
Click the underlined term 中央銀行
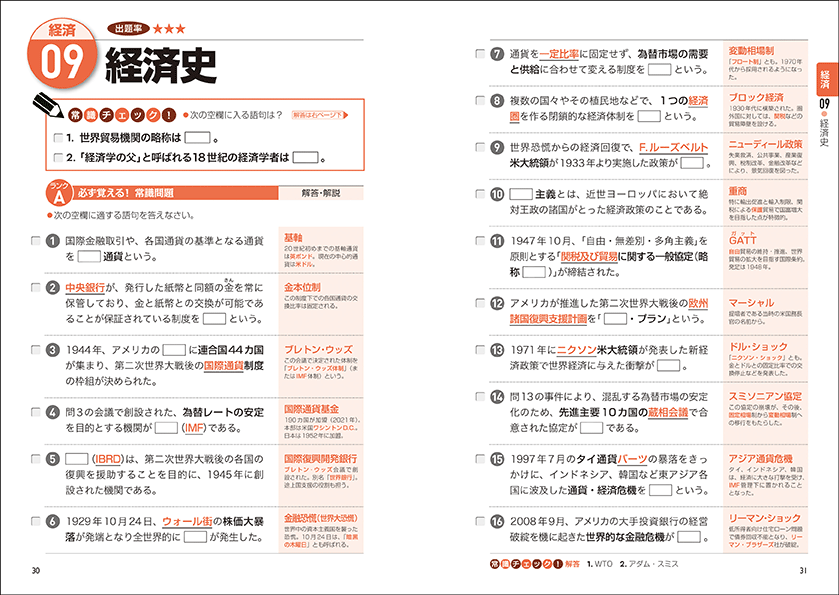(x=85, y=288)
